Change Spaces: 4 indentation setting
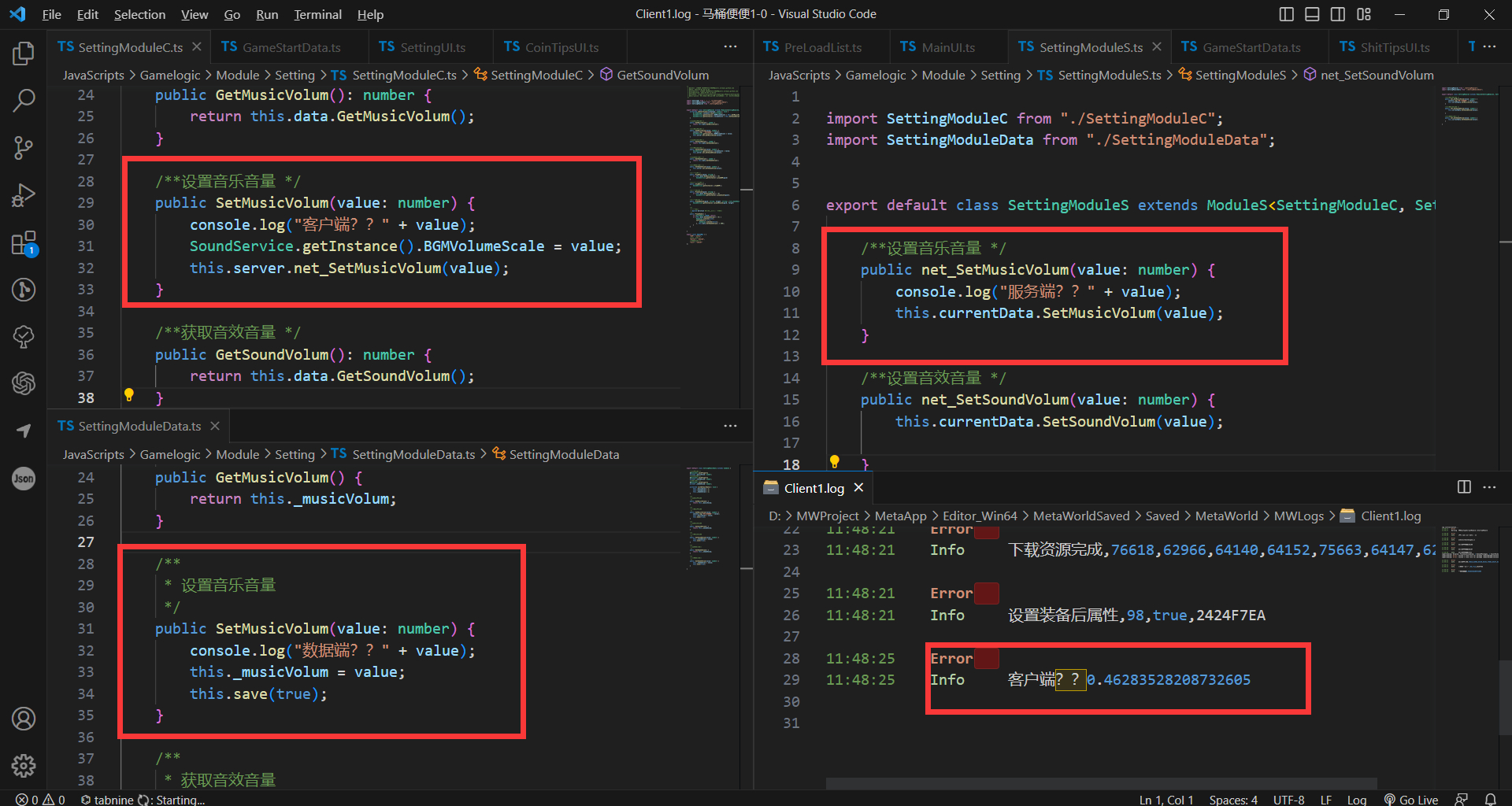 pos(1233,799)
